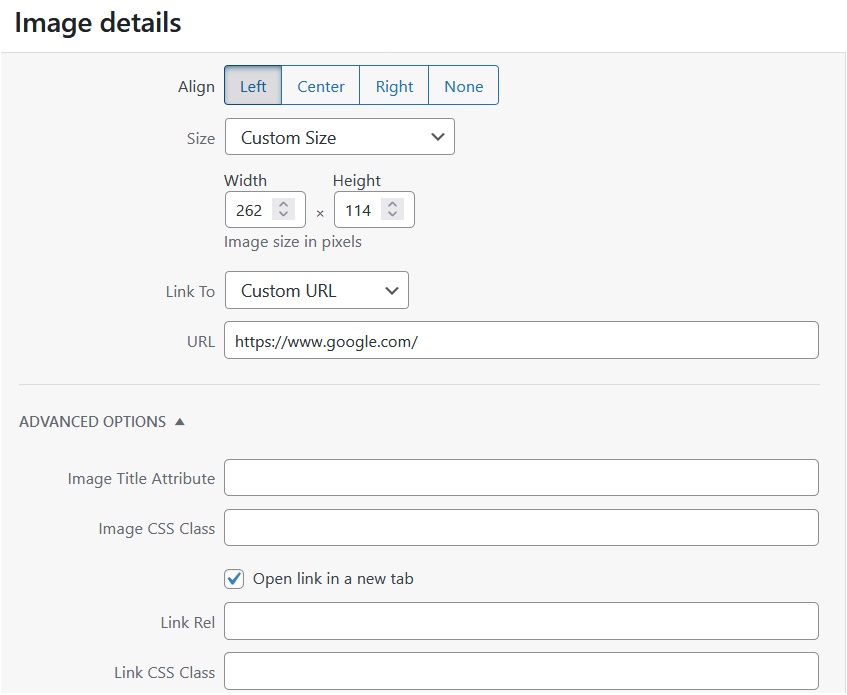The height and width of the screenshot is (695, 847).
Task: Set image alignment to Left
Action: coord(253,86)
